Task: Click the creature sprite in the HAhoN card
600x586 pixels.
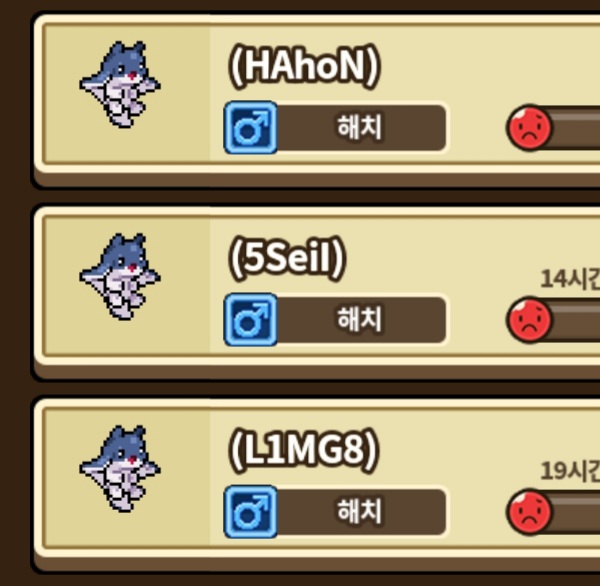Action: pos(120,85)
